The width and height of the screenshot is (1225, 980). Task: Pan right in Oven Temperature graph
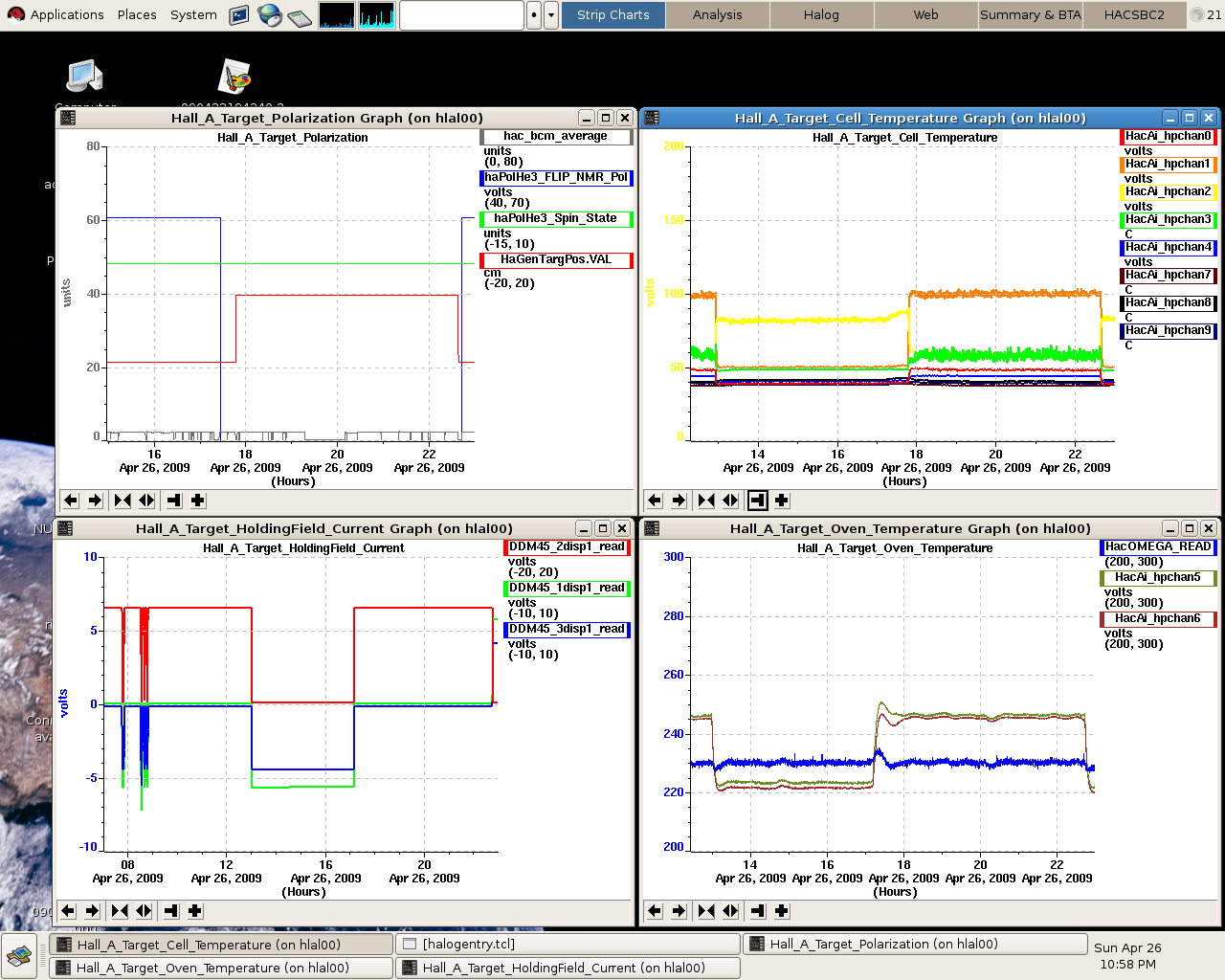(x=679, y=910)
